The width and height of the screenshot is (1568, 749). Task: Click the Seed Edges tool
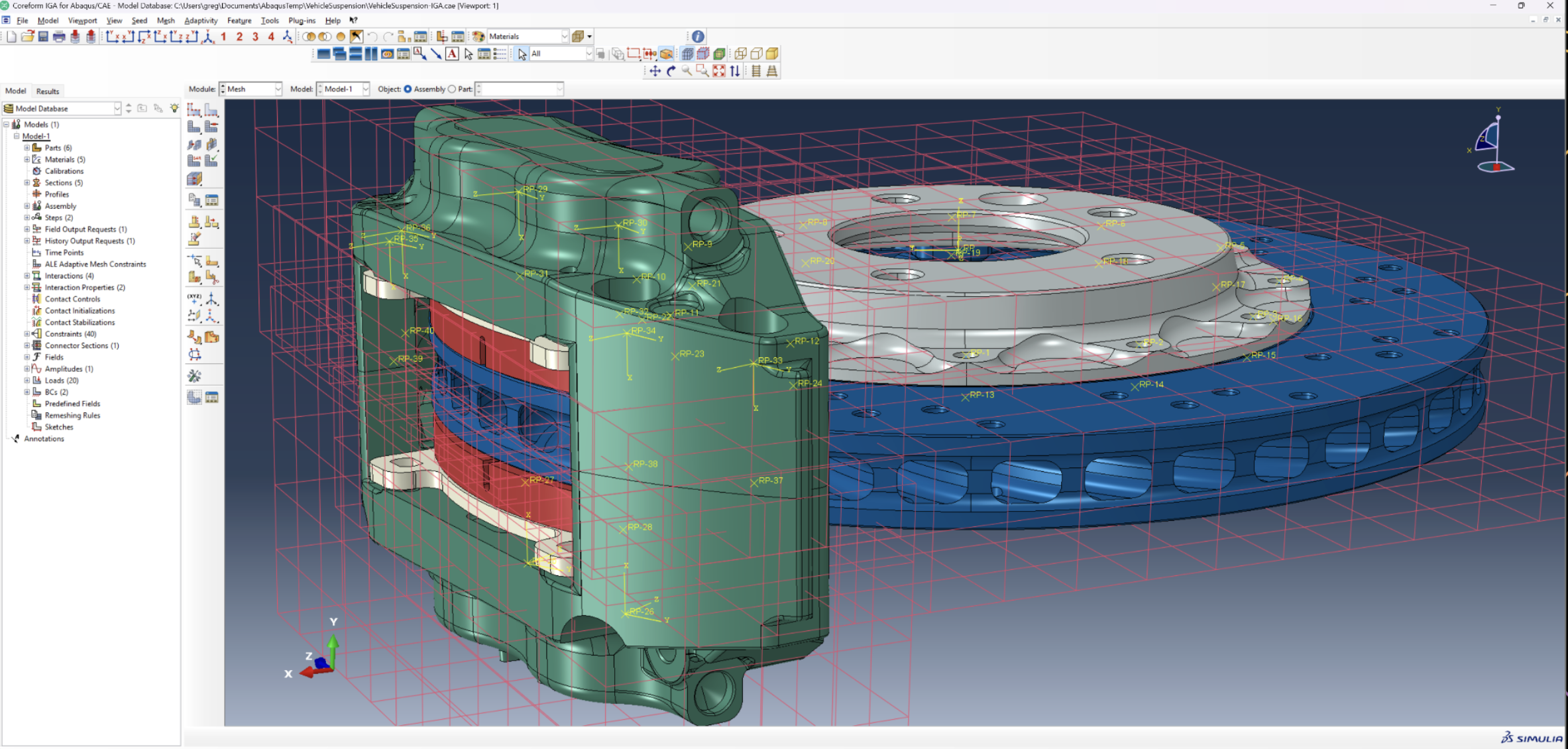click(211, 109)
